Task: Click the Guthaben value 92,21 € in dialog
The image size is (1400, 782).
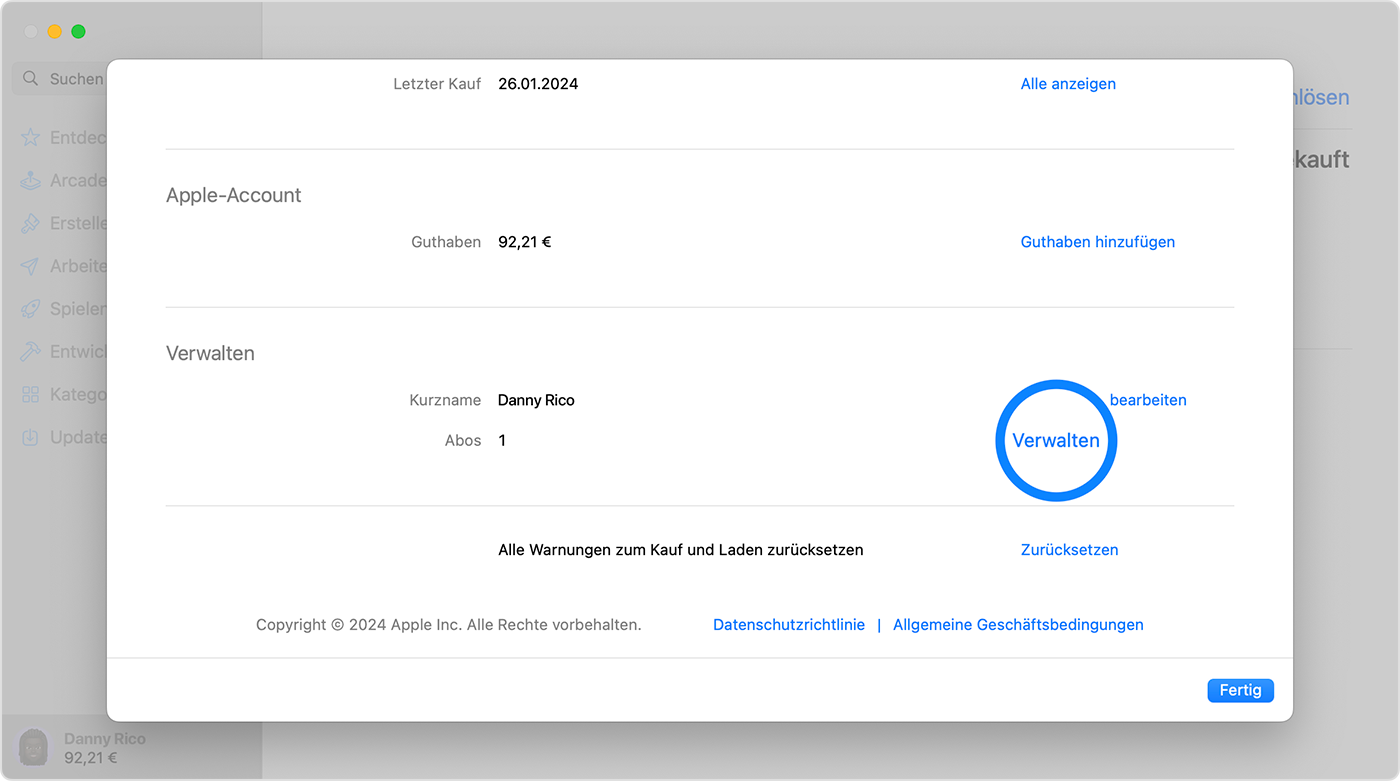Action: point(524,242)
